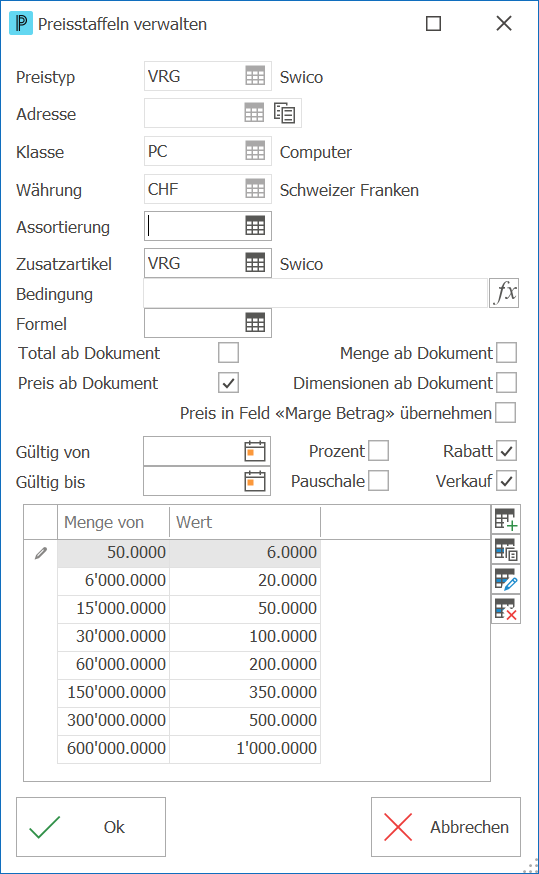Image resolution: width=539 pixels, height=874 pixels.
Task: Click the app logo in title bar
Action: pyautogui.click(x=21, y=23)
